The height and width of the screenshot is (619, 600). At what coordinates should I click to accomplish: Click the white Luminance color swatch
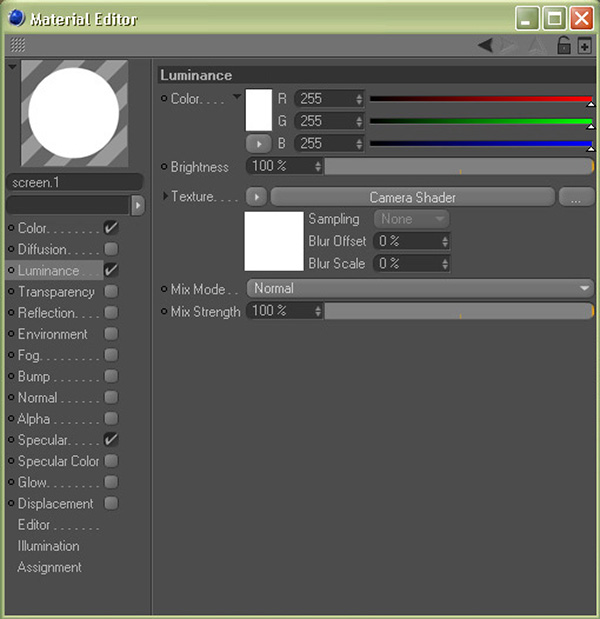[x=259, y=110]
